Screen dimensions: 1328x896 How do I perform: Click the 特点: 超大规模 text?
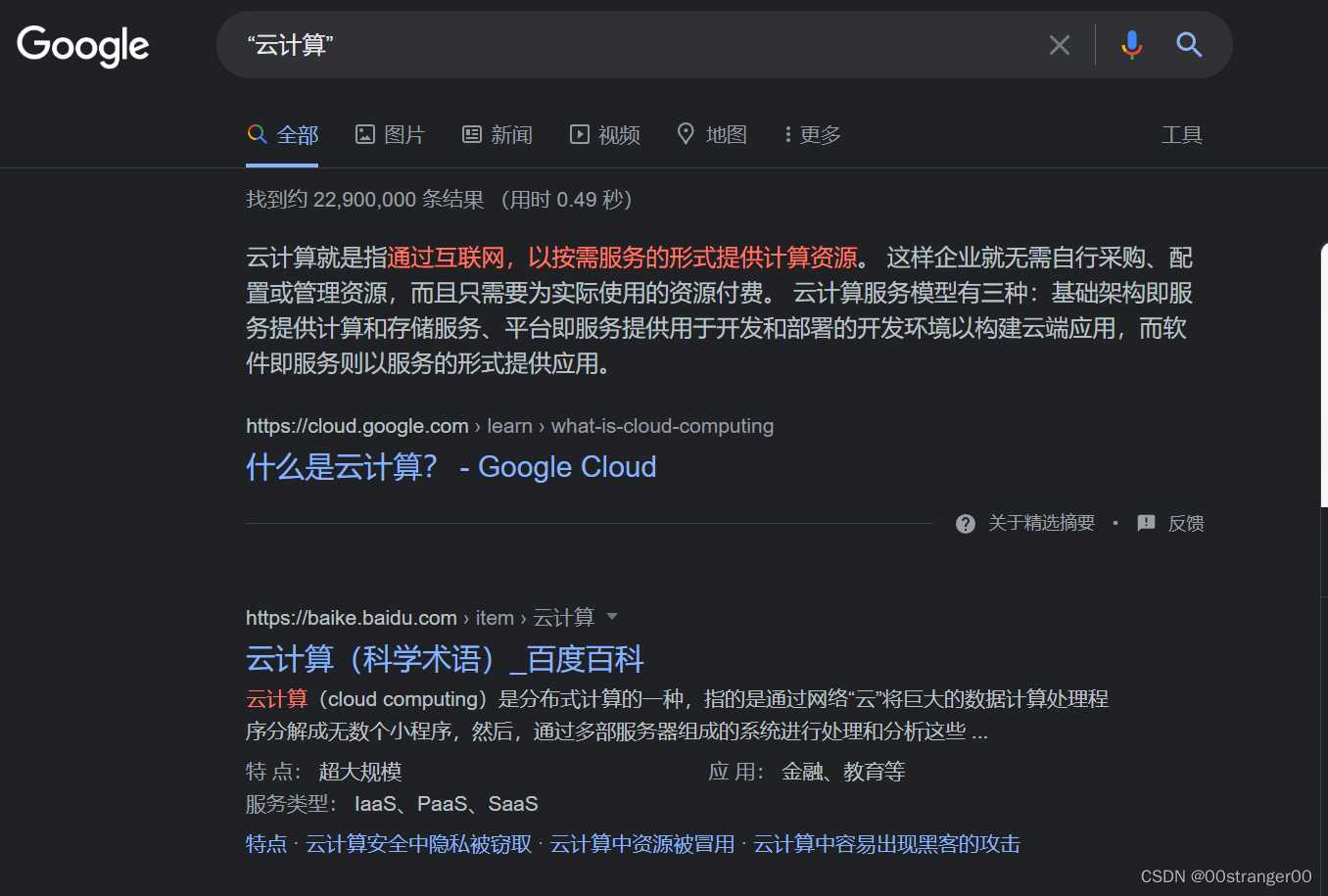324,772
